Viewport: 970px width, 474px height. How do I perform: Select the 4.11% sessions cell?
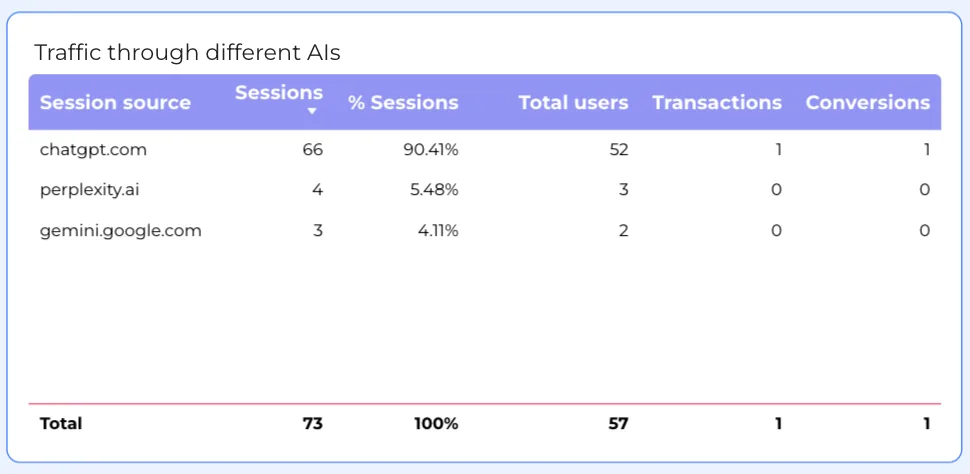438,230
